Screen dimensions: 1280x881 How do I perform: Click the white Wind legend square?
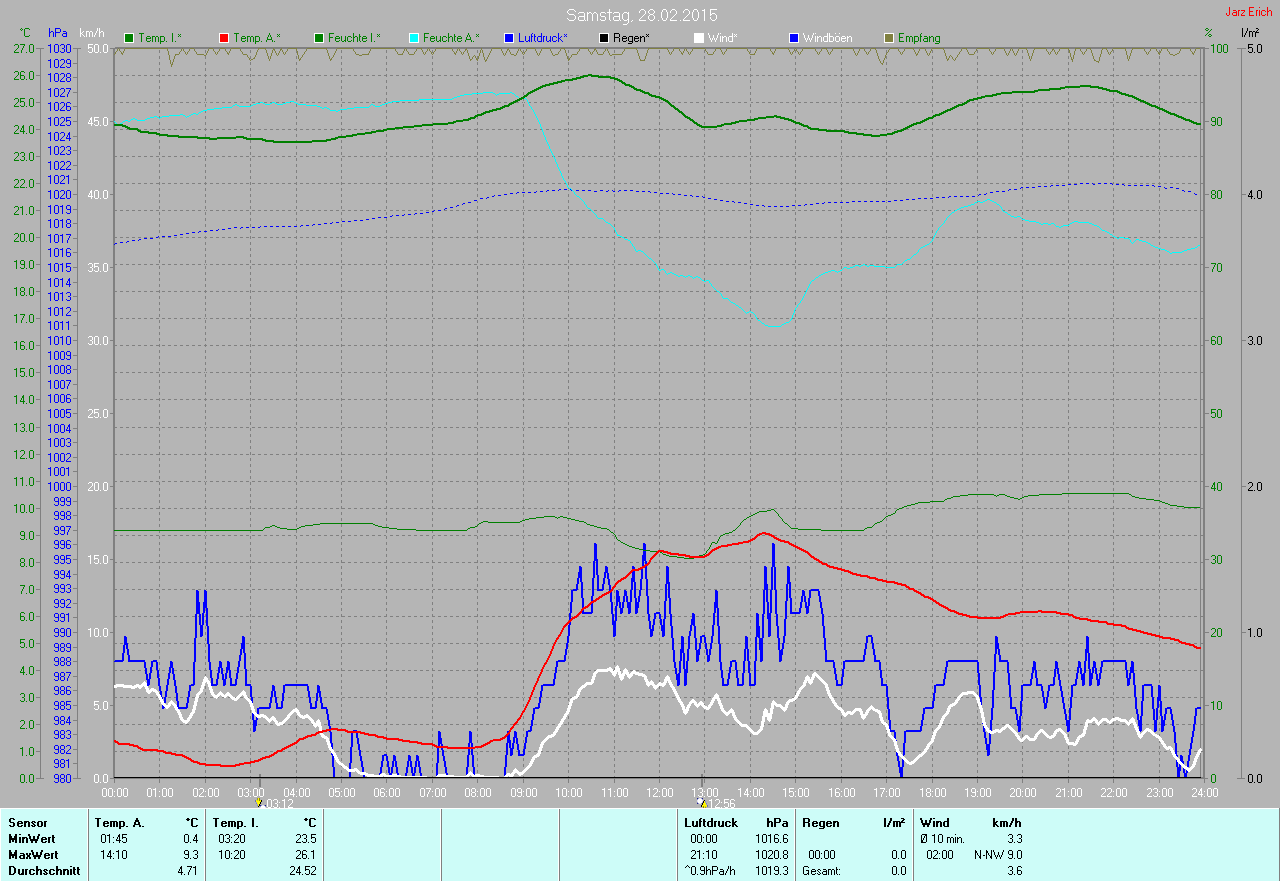(x=699, y=38)
